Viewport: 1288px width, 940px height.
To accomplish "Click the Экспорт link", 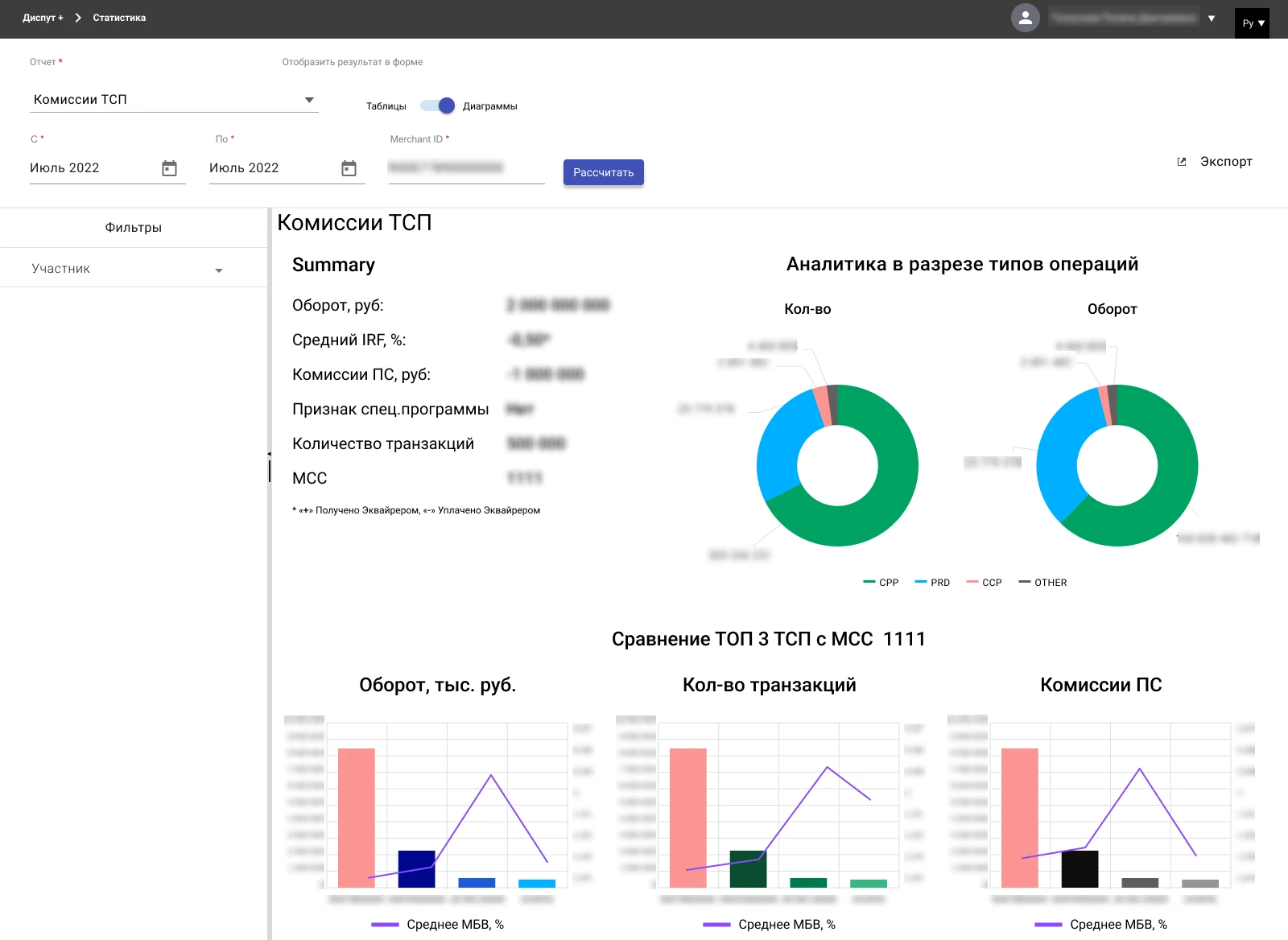I will [x=1225, y=162].
